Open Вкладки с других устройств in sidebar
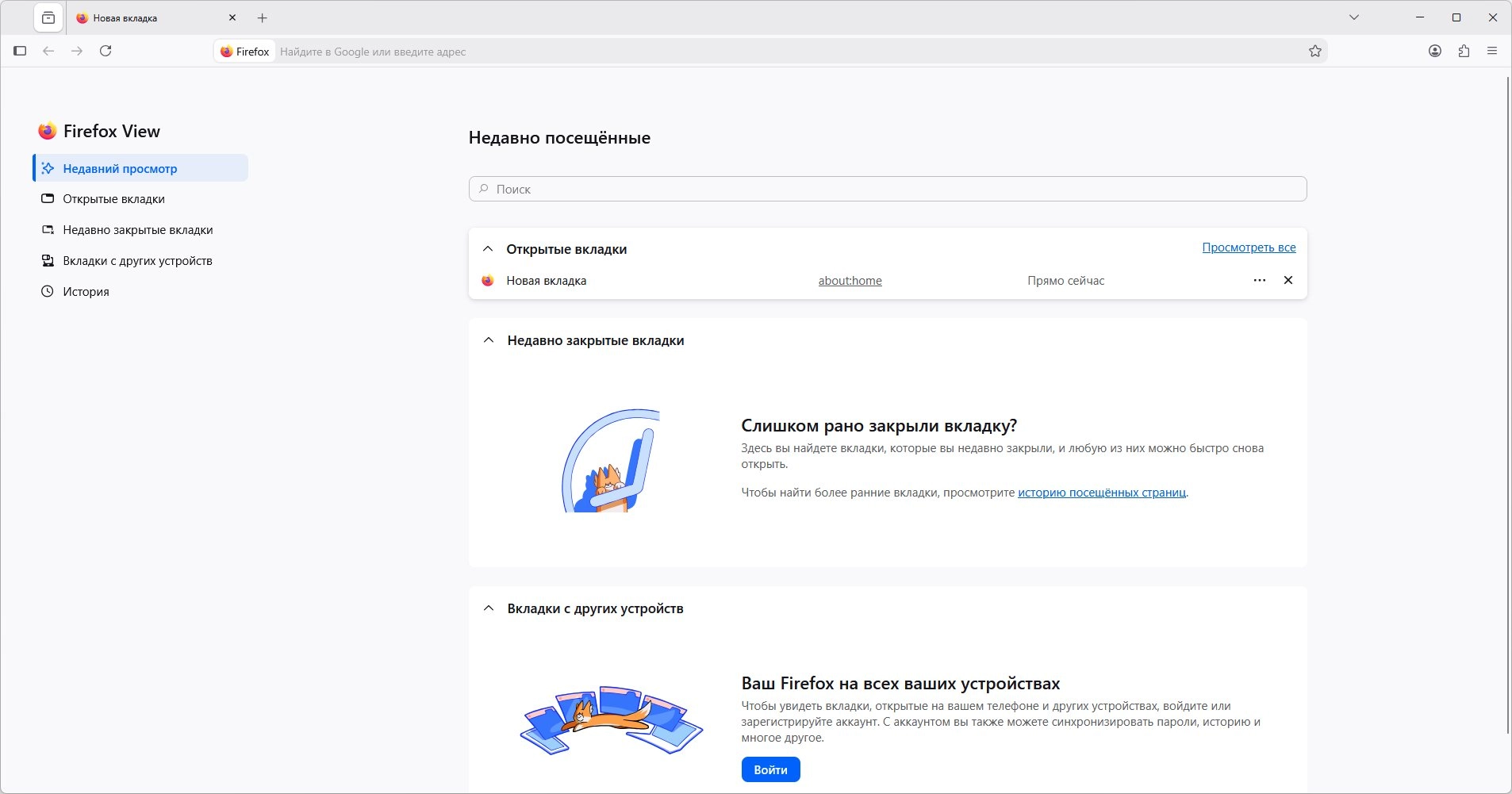This screenshot has width=1512, height=794. [x=140, y=261]
